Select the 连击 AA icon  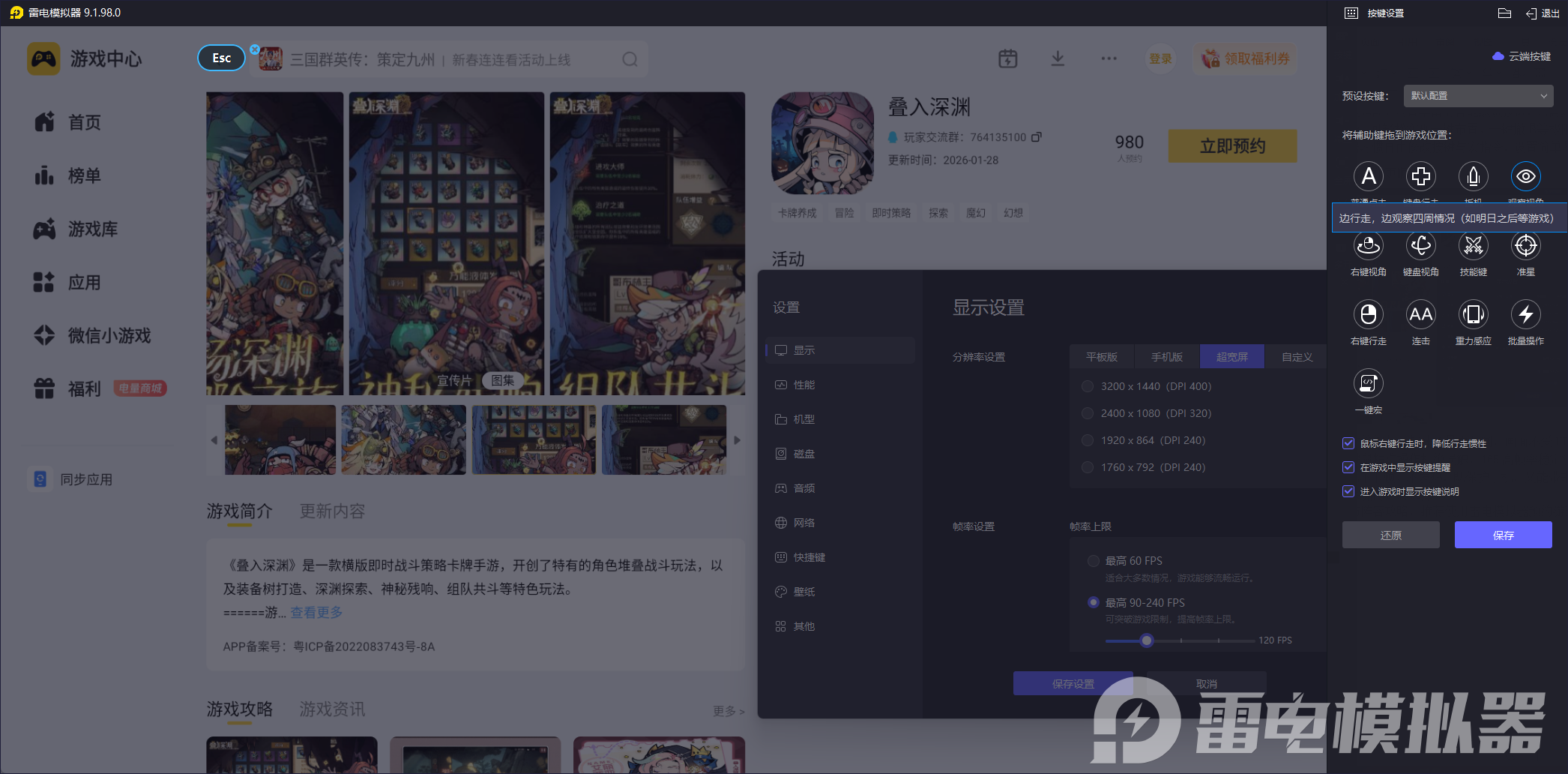coord(1421,314)
